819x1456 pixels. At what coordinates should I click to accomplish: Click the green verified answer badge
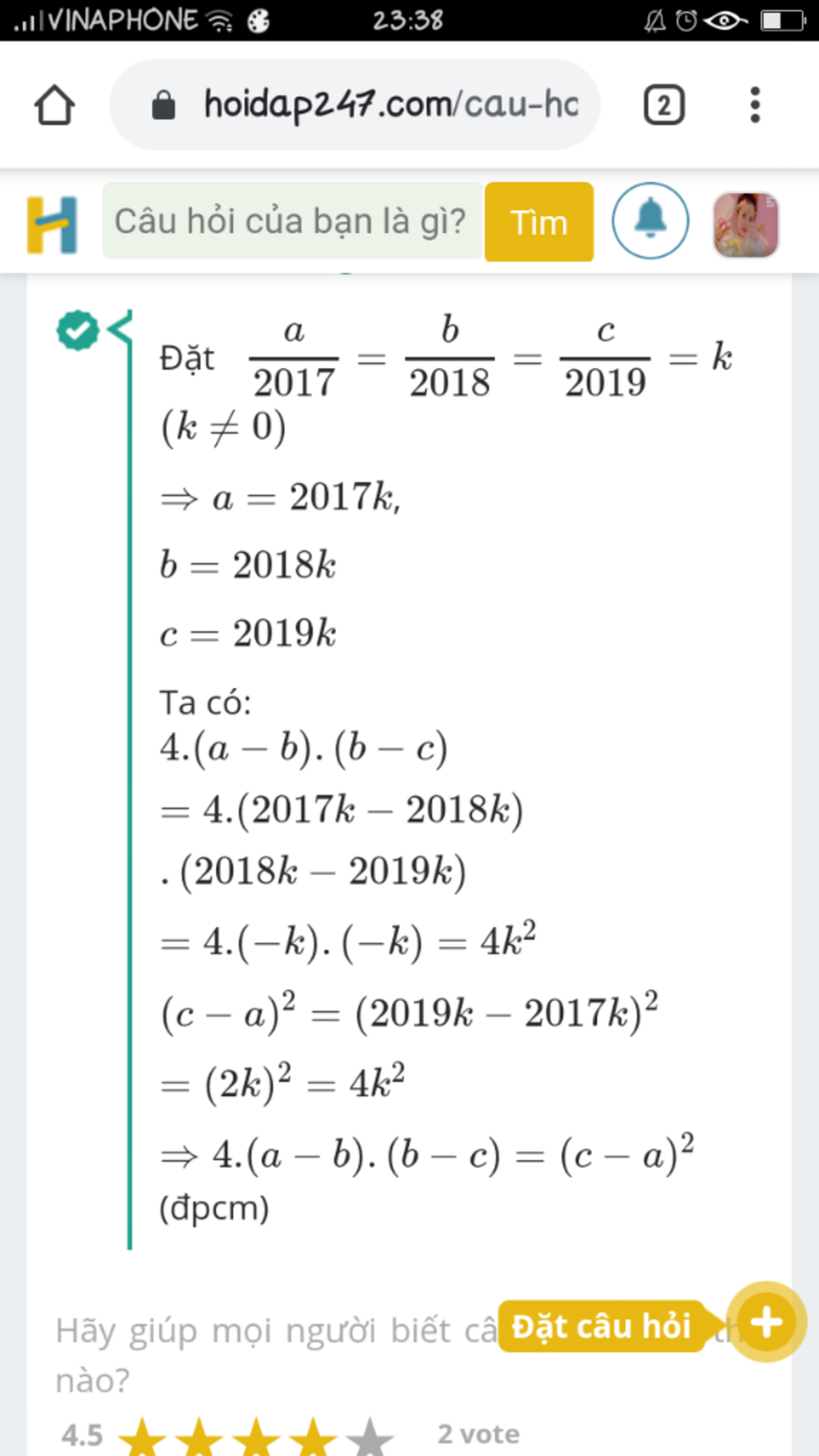pyautogui.click(x=77, y=330)
